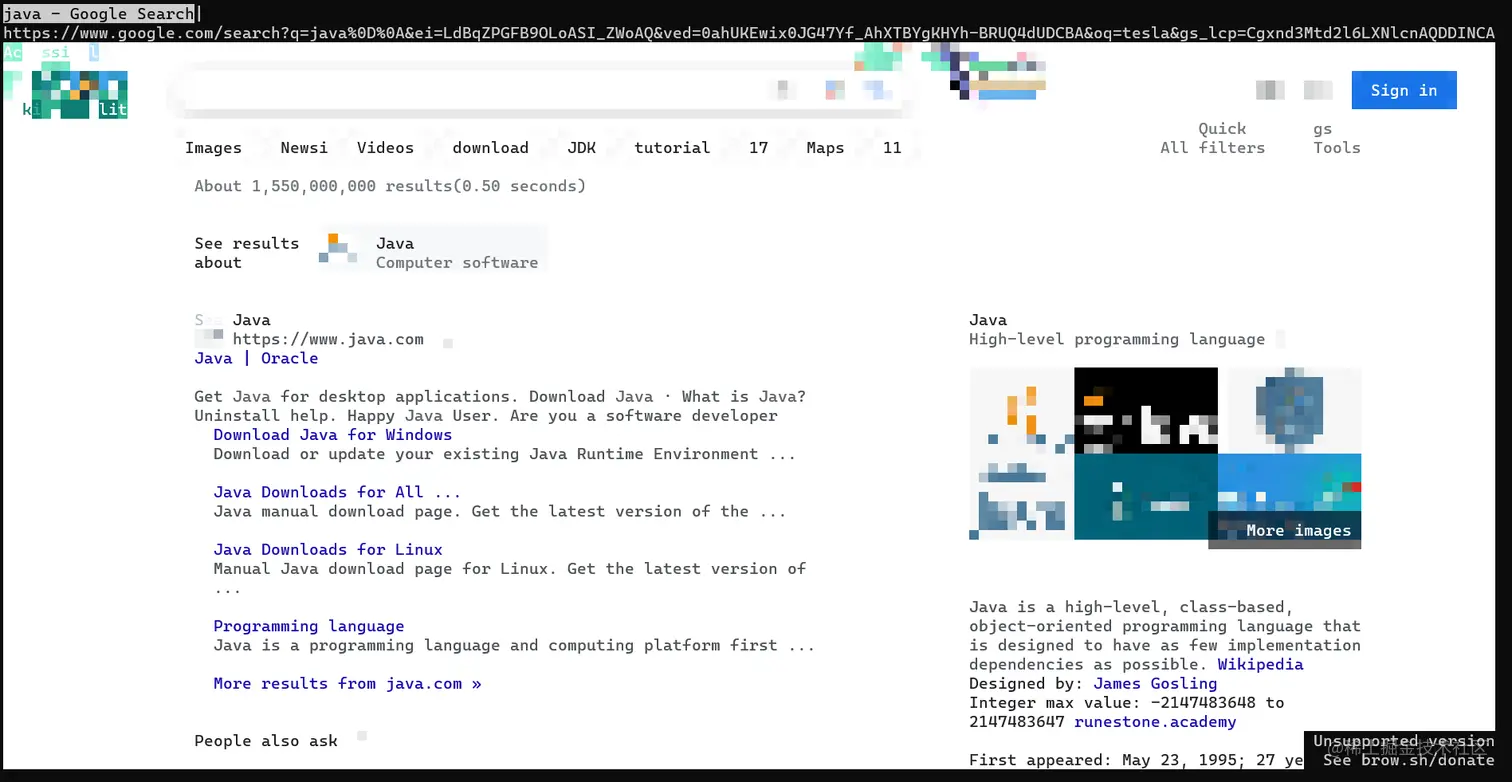The image size is (1512, 782).
Task: Apply the JDK search filter
Action: click(581, 148)
